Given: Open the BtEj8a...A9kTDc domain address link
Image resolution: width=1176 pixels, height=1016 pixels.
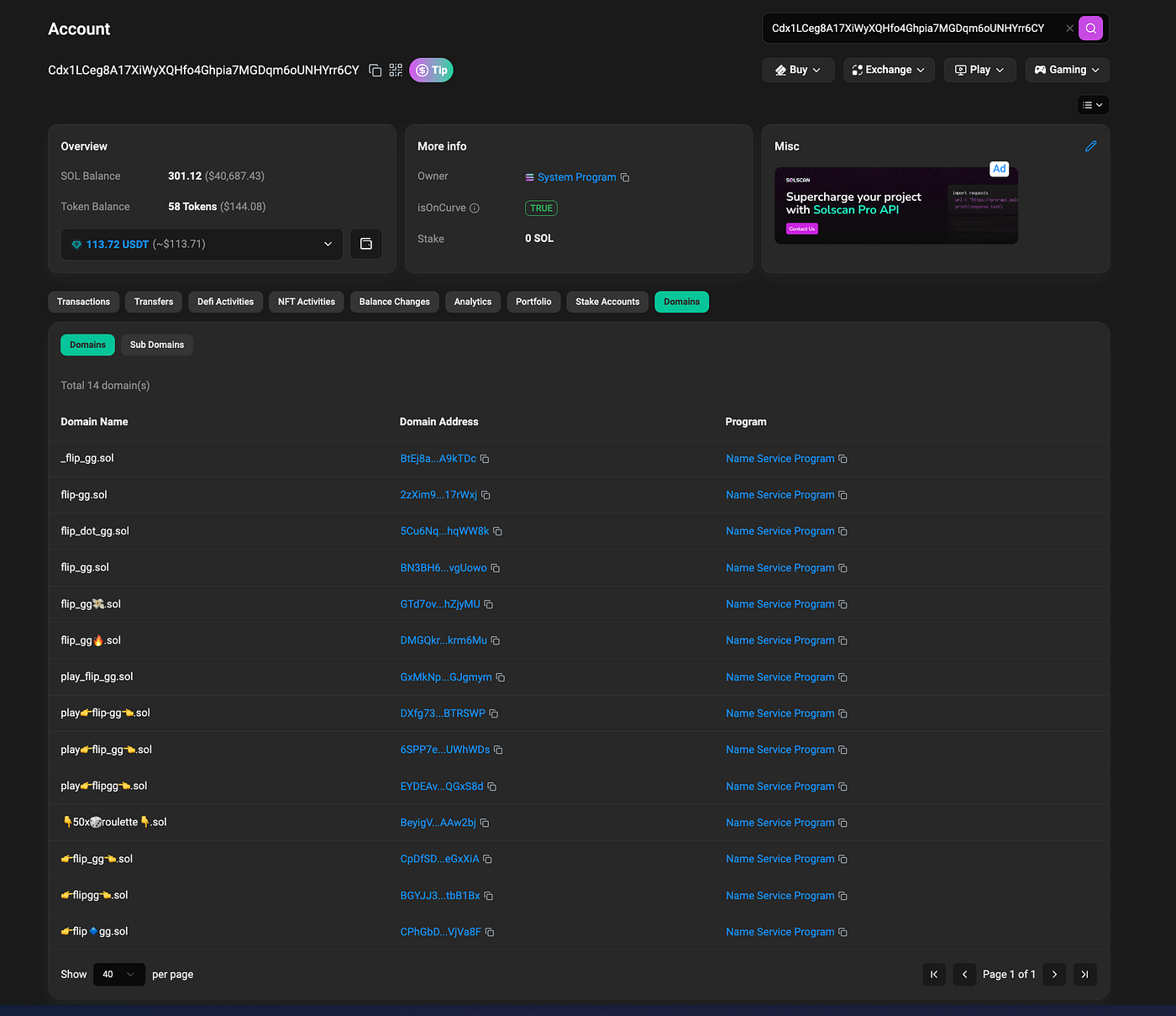Looking at the screenshot, I should 438,459.
